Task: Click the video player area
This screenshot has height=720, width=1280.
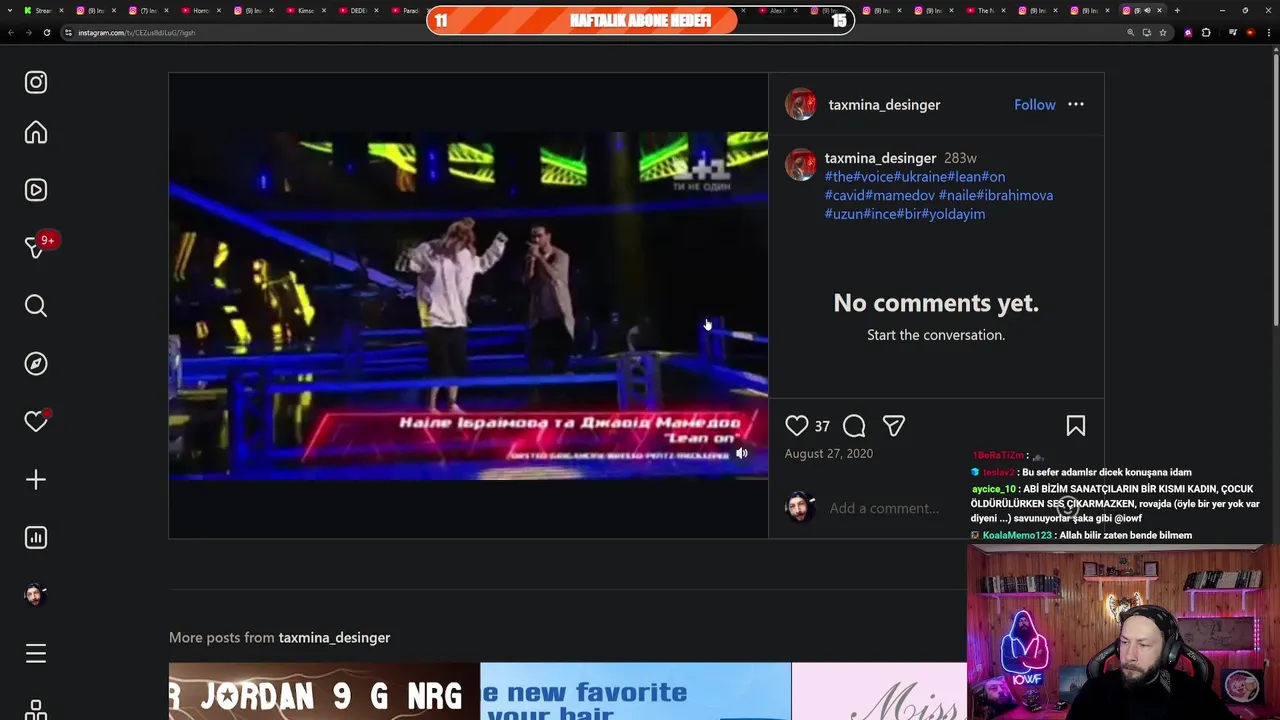Action: (468, 305)
